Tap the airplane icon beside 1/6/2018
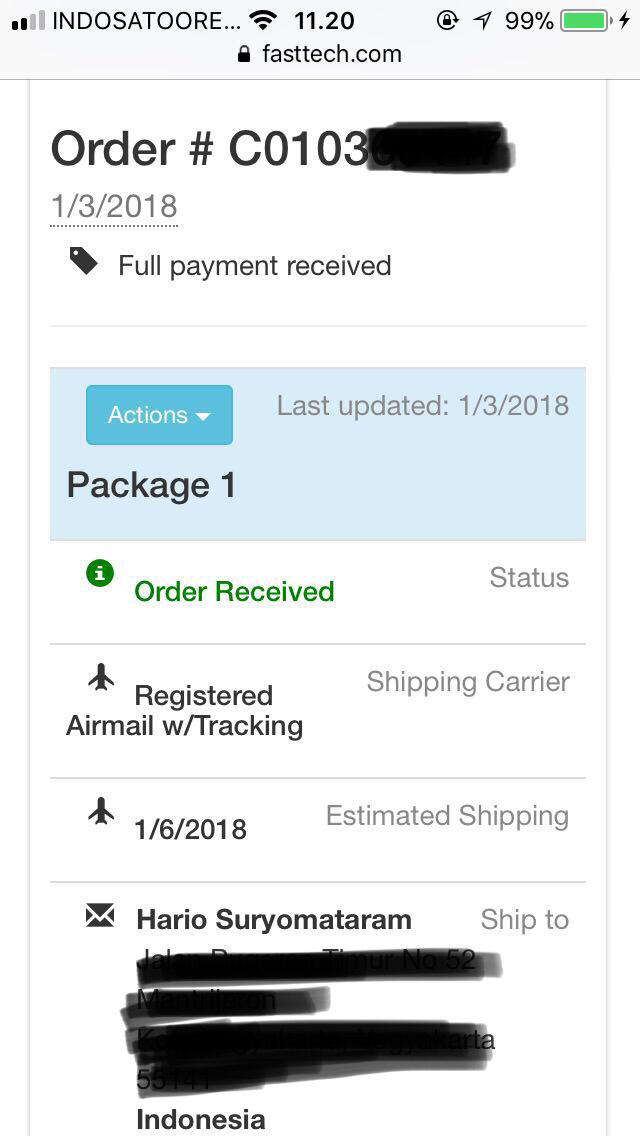Viewport: 640px width, 1136px height. (101, 811)
